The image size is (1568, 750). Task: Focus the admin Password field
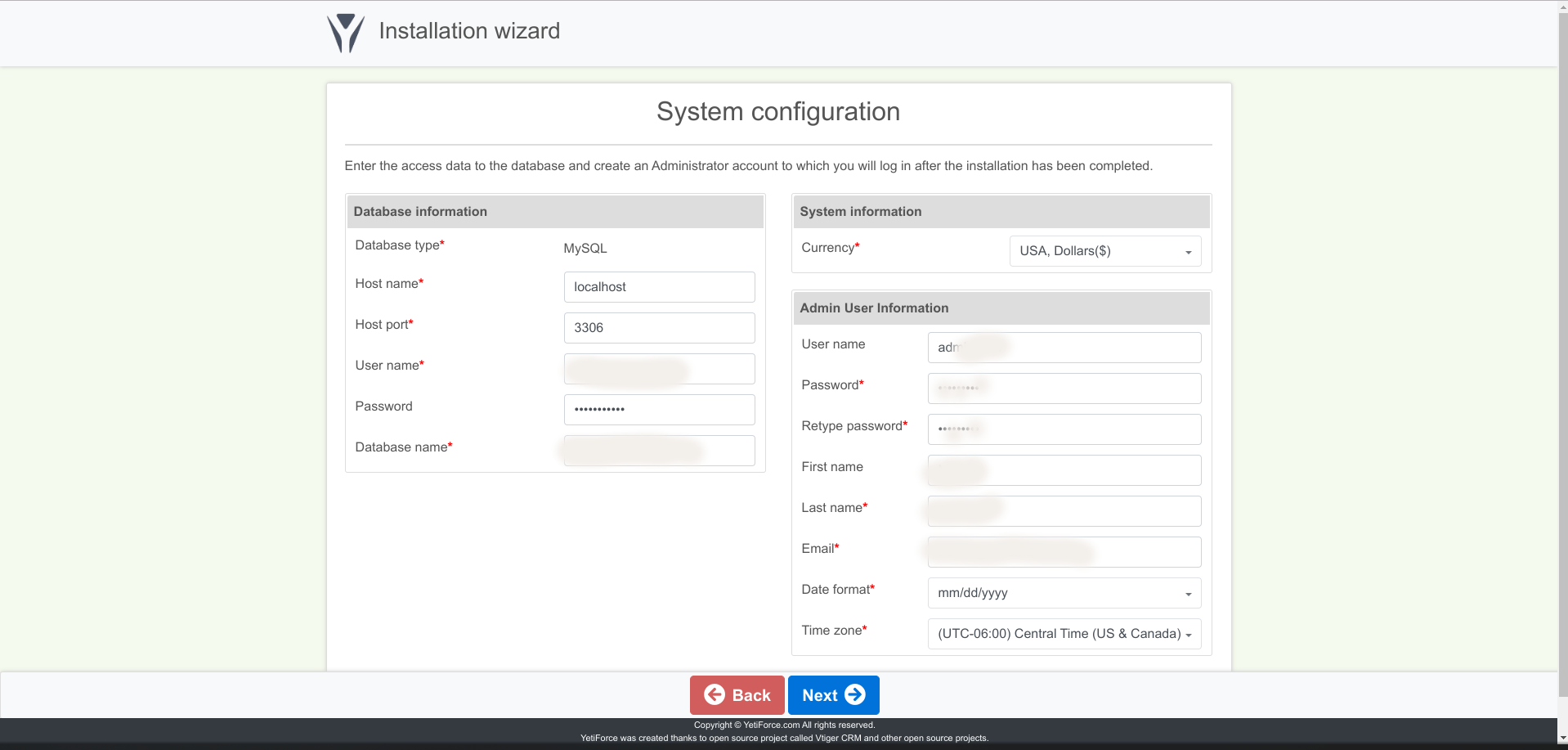[1064, 388]
